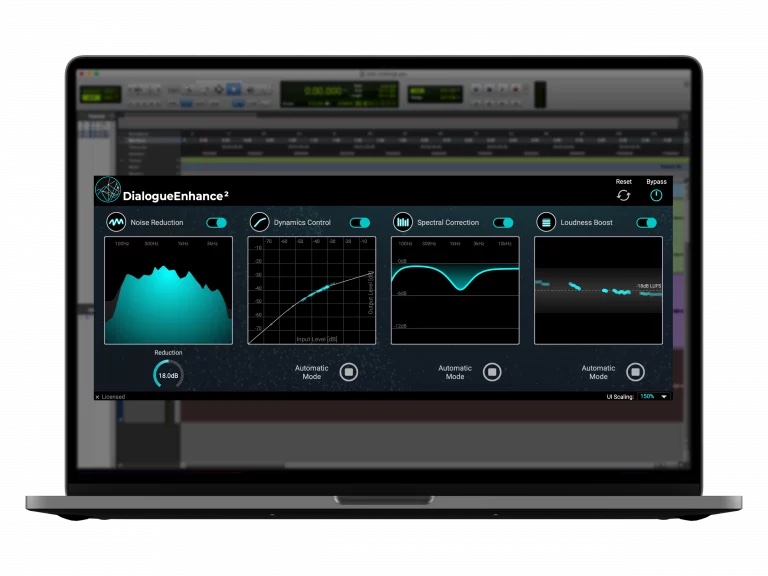Click the -18dB LUFS target label
768x576 pixels.
pos(649,286)
